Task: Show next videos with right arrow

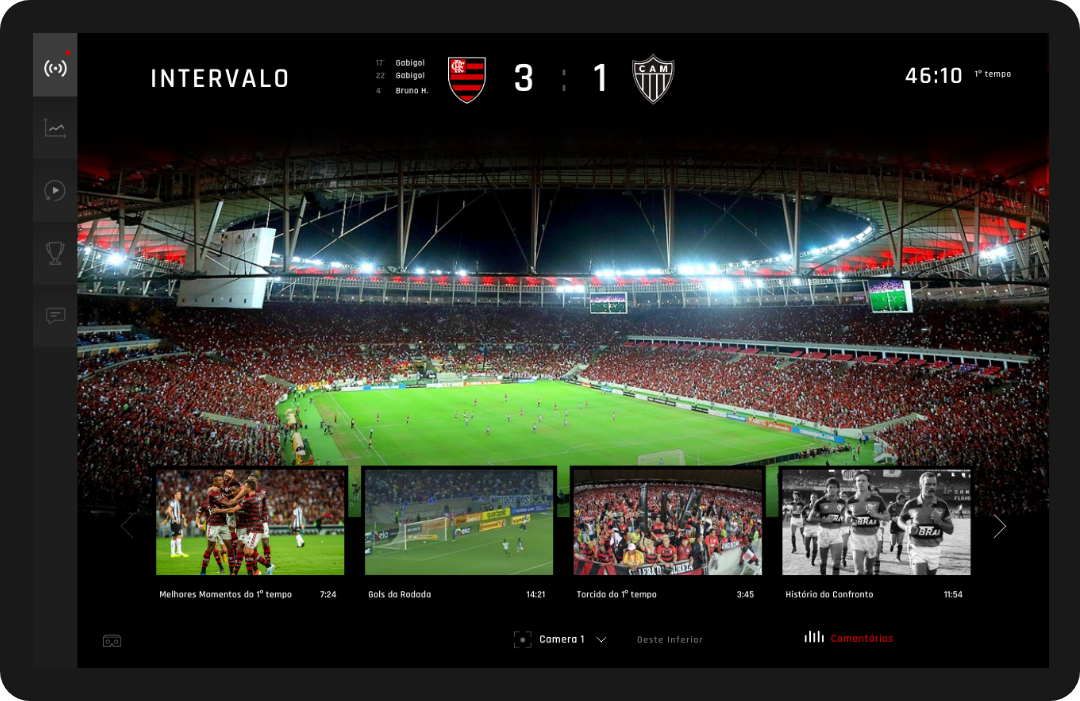Action: point(999,527)
